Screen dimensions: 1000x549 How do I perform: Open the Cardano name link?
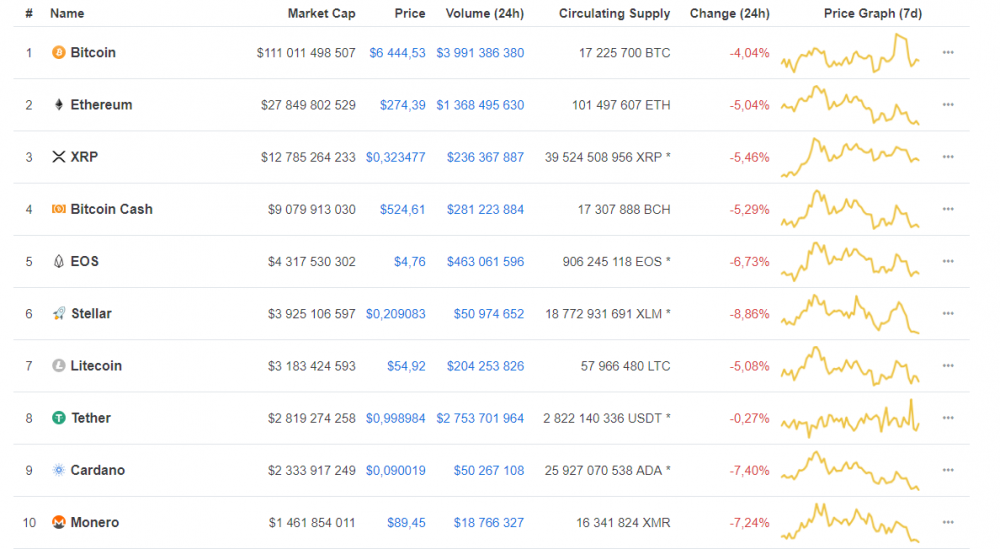coord(97,471)
